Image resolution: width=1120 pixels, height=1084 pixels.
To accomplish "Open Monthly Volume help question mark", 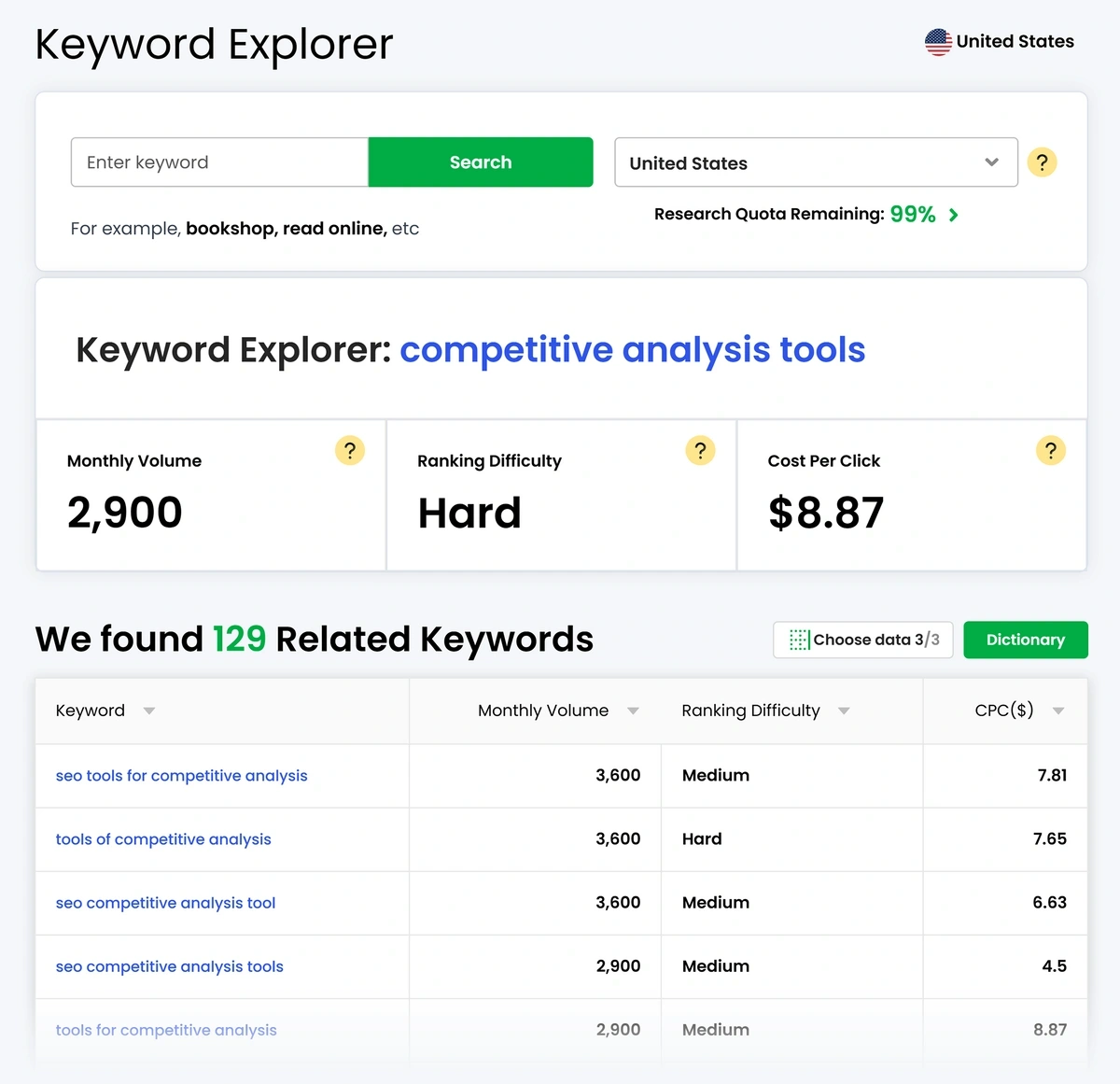I will [x=350, y=451].
